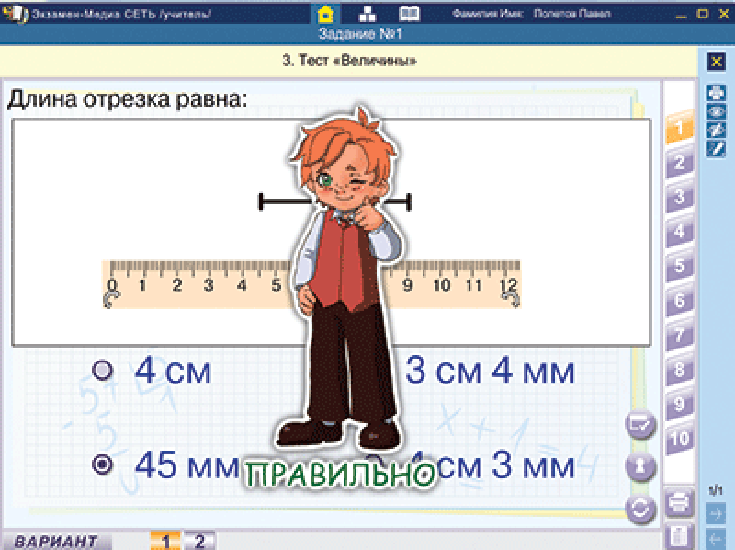
Task: Select the "4 см" answer option
Action: (x=102, y=371)
